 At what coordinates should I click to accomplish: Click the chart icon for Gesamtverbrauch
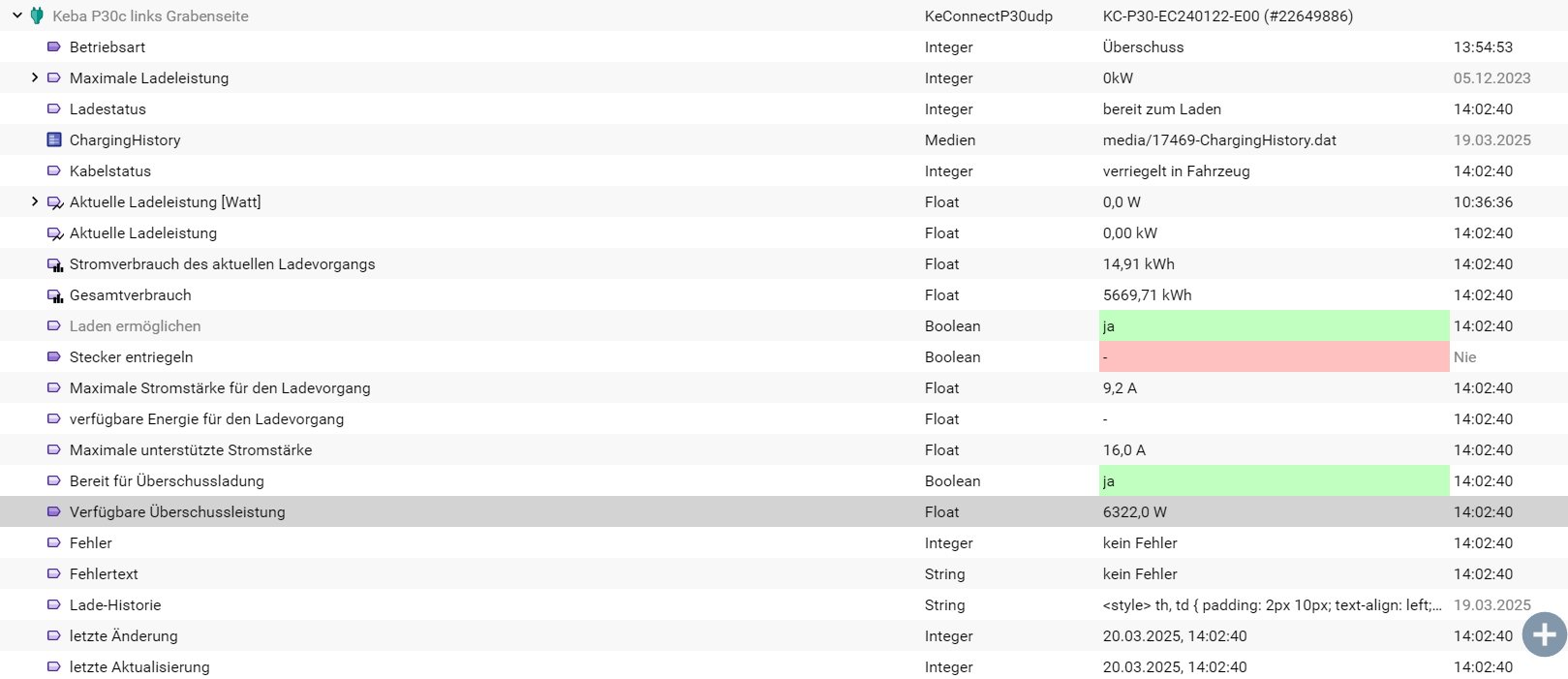click(x=55, y=295)
